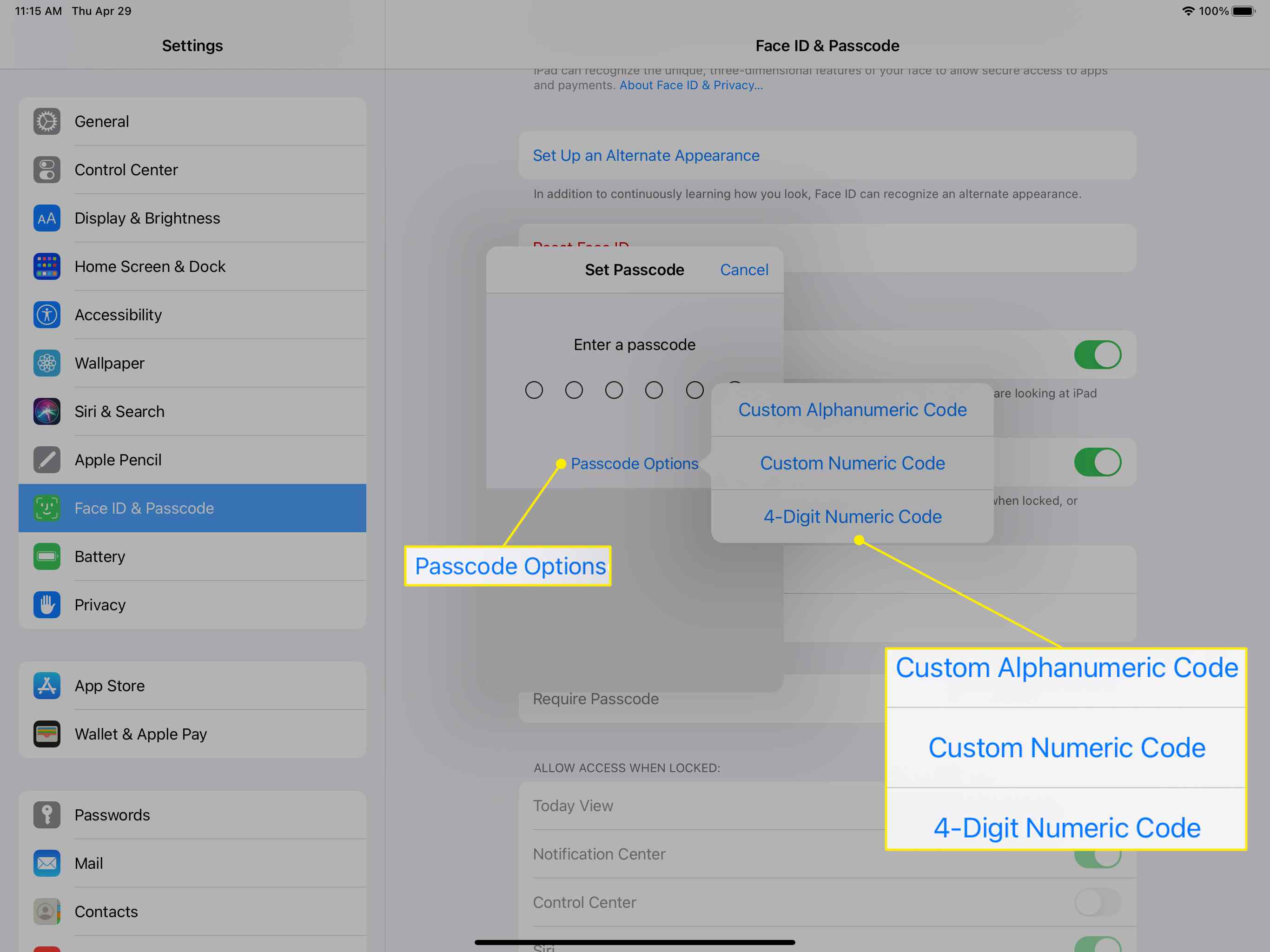Tap the clock showing 11:15 AM
The width and height of the screenshot is (1270, 952).
39,11
